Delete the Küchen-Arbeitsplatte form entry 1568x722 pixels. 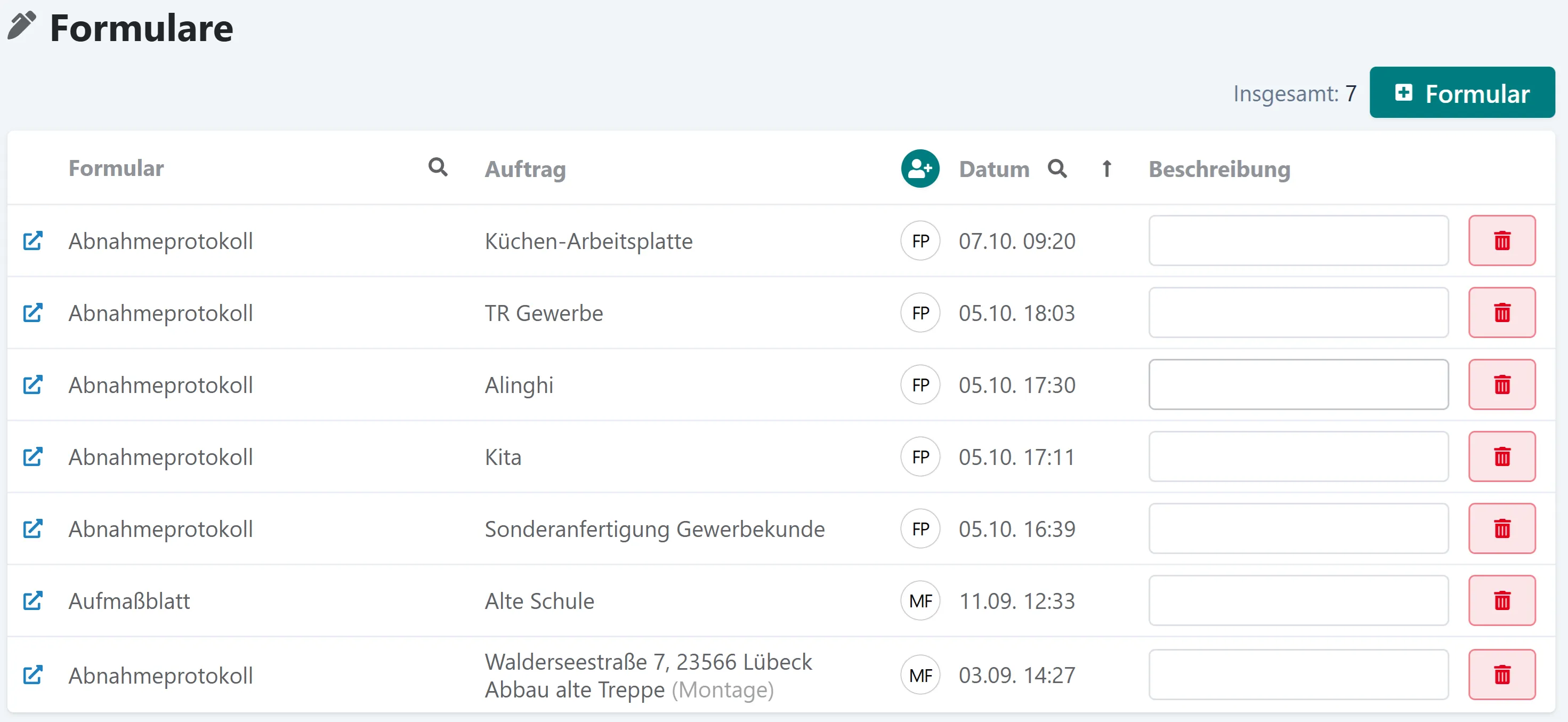point(1501,240)
